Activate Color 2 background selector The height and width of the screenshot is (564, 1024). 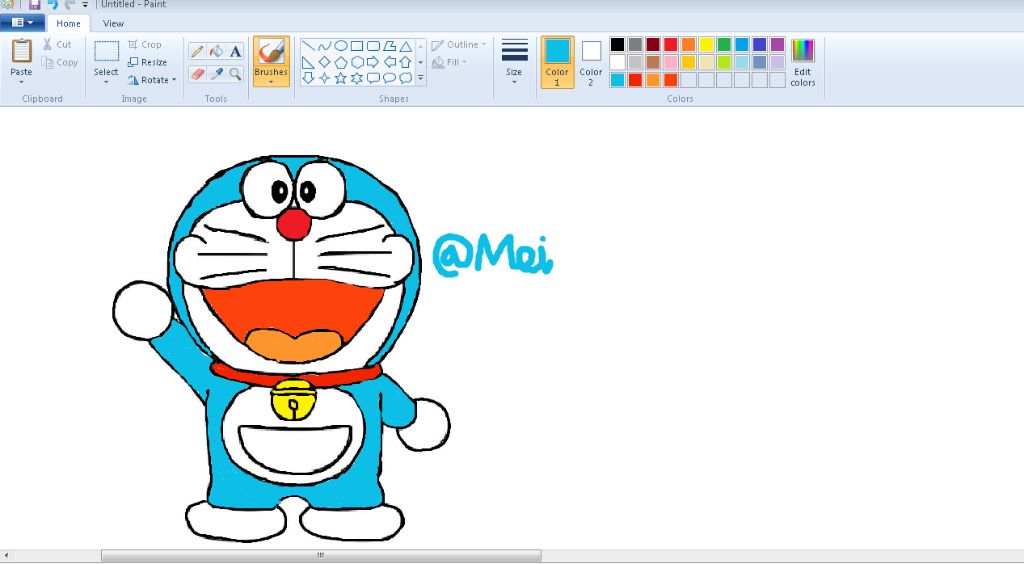click(591, 62)
